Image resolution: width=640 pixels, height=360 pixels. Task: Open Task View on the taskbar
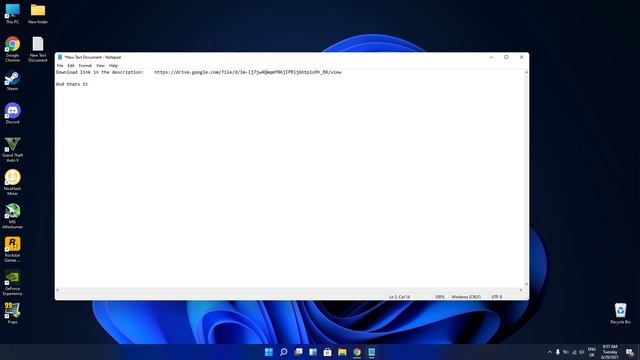pyautogui.click(x=298, y=352)
